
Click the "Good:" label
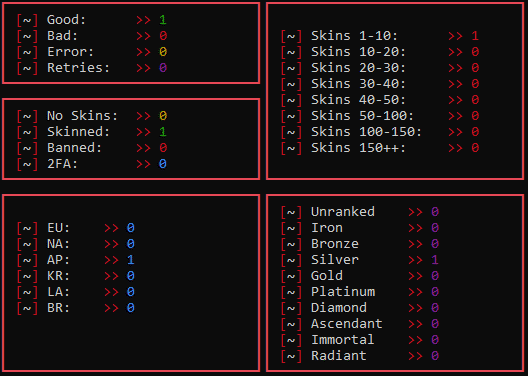66,20
